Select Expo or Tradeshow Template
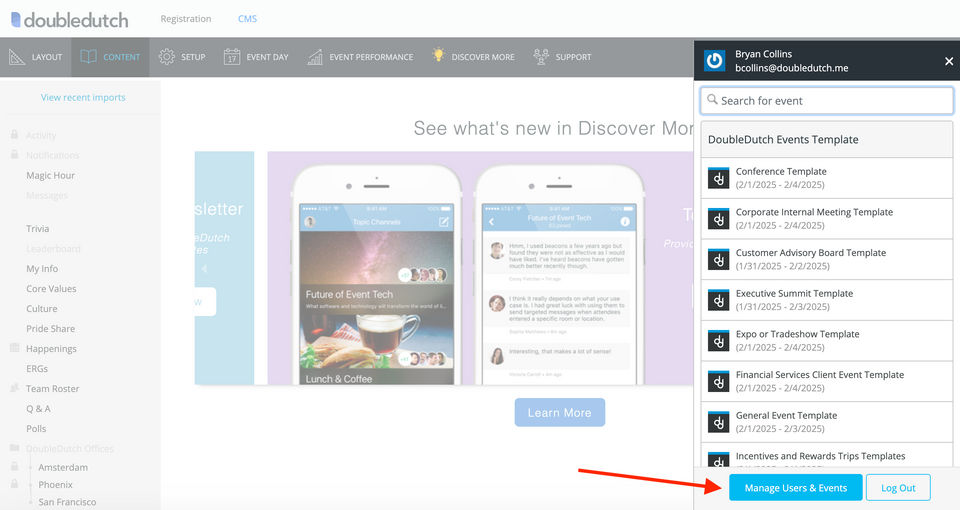 827,340
